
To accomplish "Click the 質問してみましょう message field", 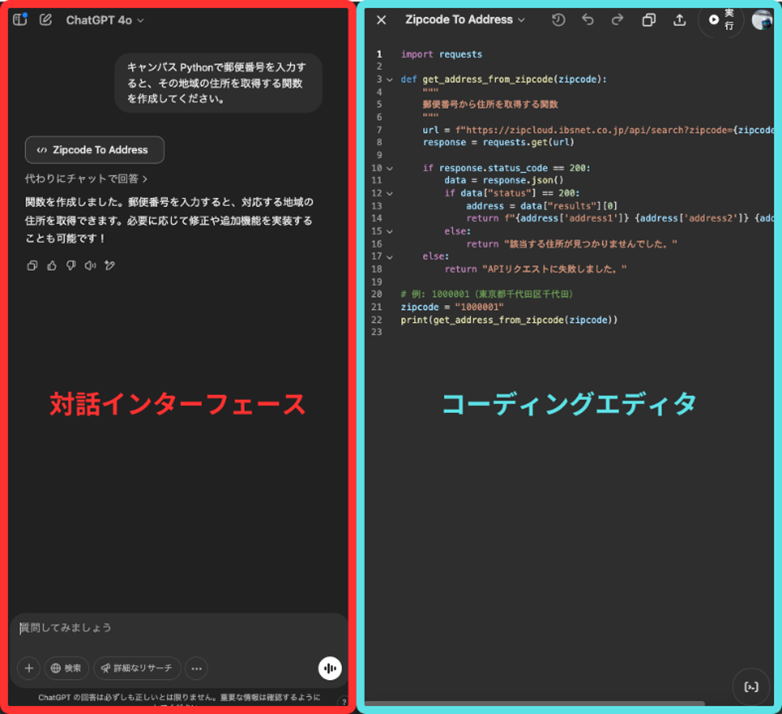I will point(170,628).
